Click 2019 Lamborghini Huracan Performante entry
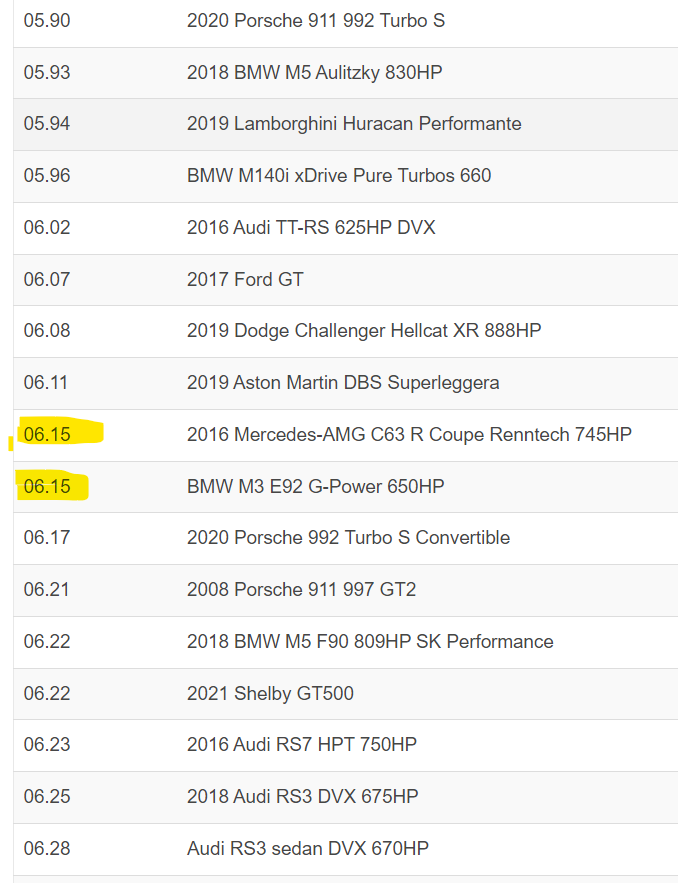Image resolution: width=678 pixels, height=883 pixels. point(354,124)
